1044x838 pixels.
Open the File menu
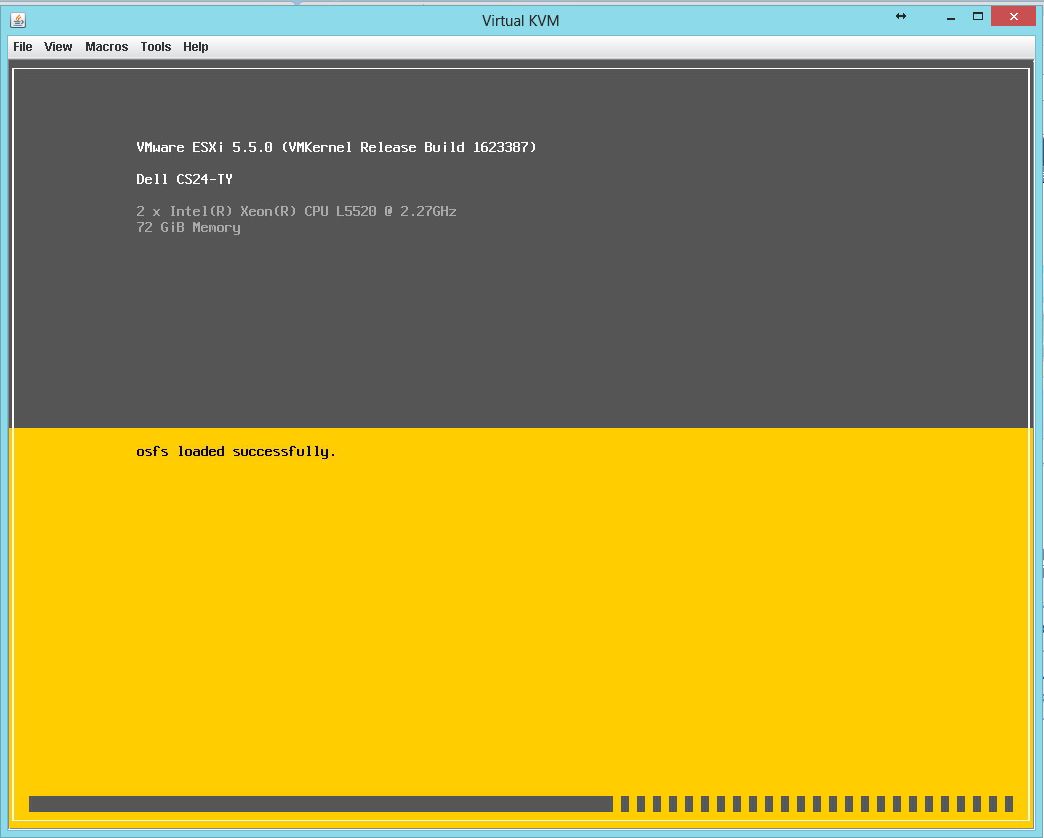(x=22, y=46)
